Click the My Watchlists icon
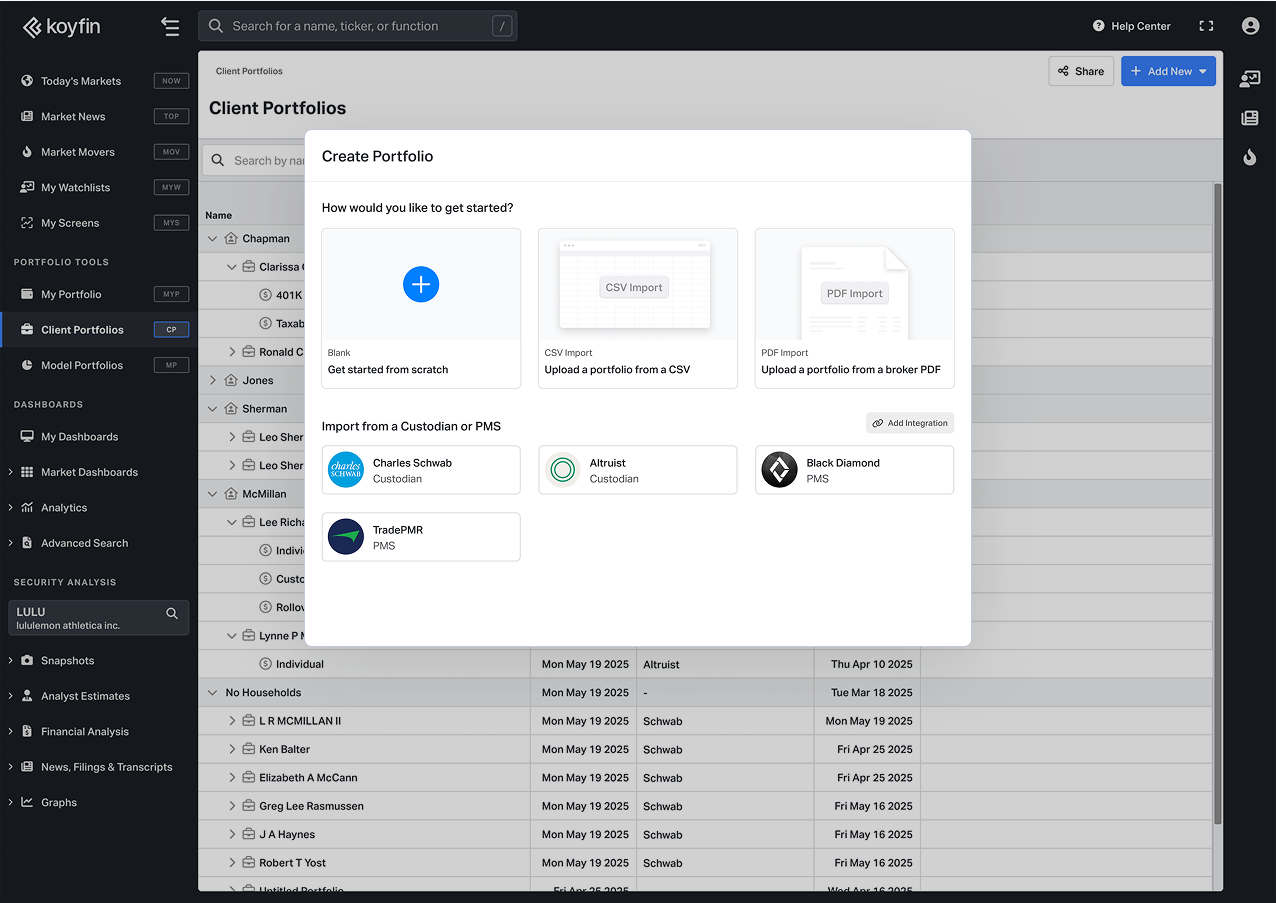Image resolution: width=1276 pixels, height=903 pixels. point(27,188)
